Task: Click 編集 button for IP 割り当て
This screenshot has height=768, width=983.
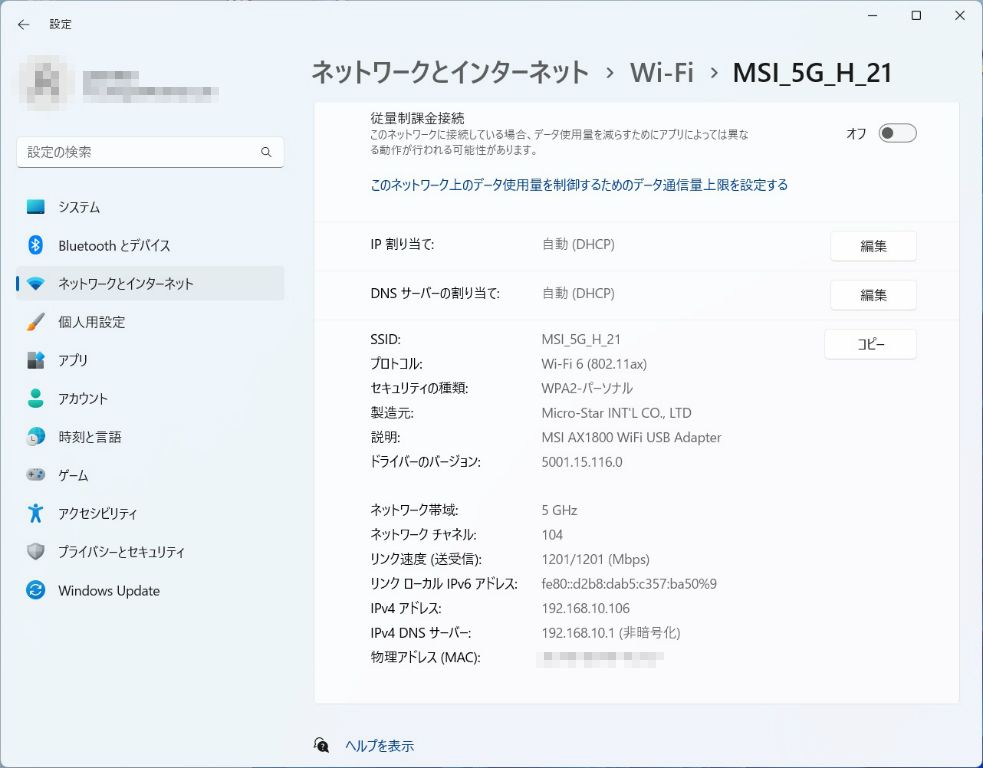Action: click(873, 245)
